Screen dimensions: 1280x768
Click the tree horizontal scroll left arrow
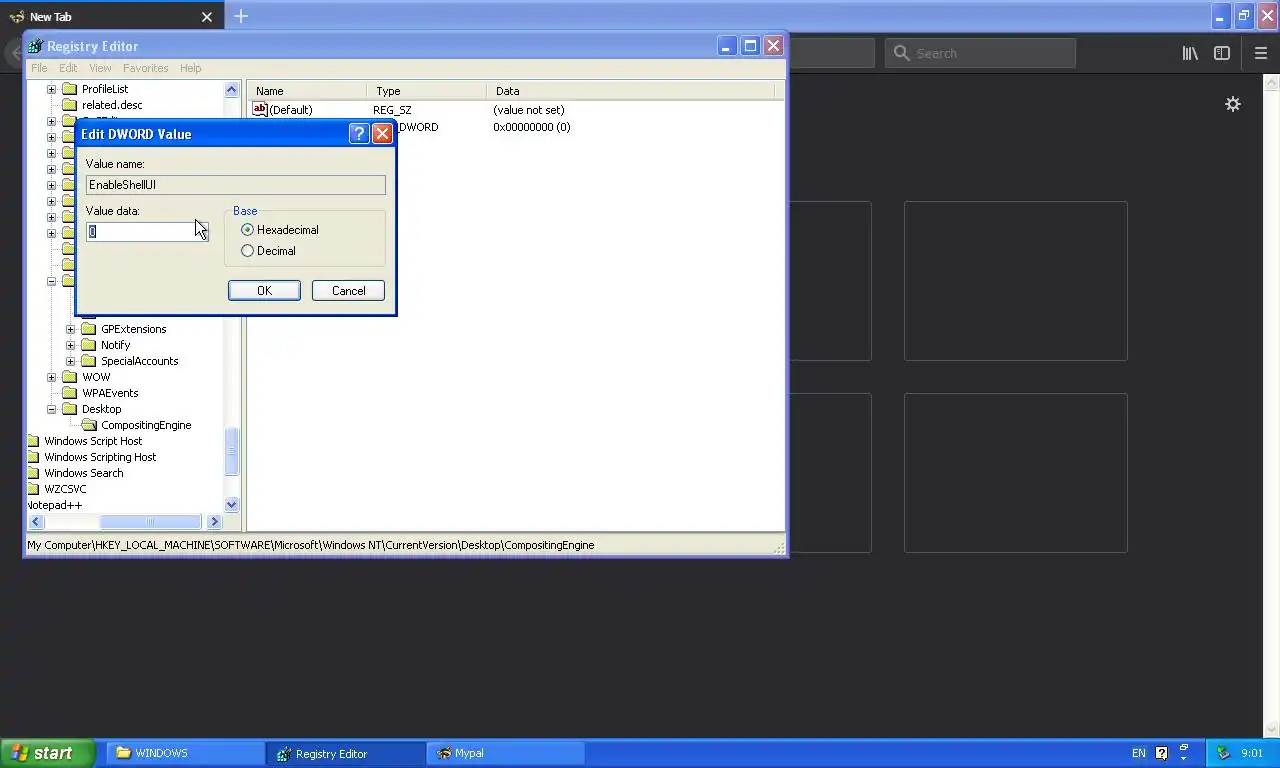pos(35,522)
